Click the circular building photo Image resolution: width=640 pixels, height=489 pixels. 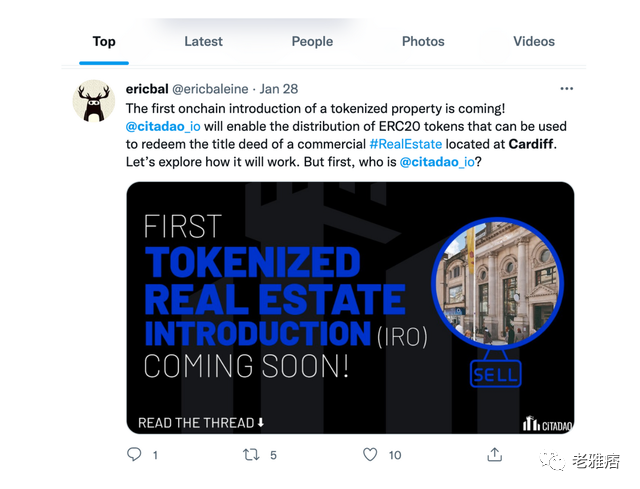click(498, 283)
